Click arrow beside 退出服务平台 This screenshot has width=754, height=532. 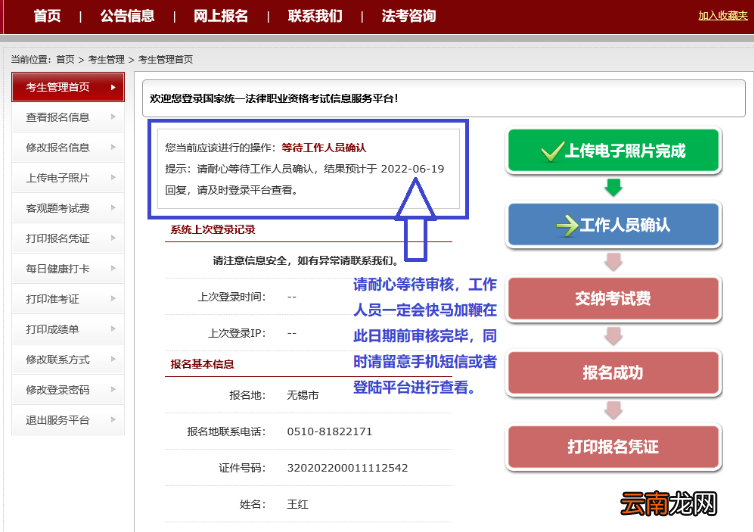coord(113,419)
